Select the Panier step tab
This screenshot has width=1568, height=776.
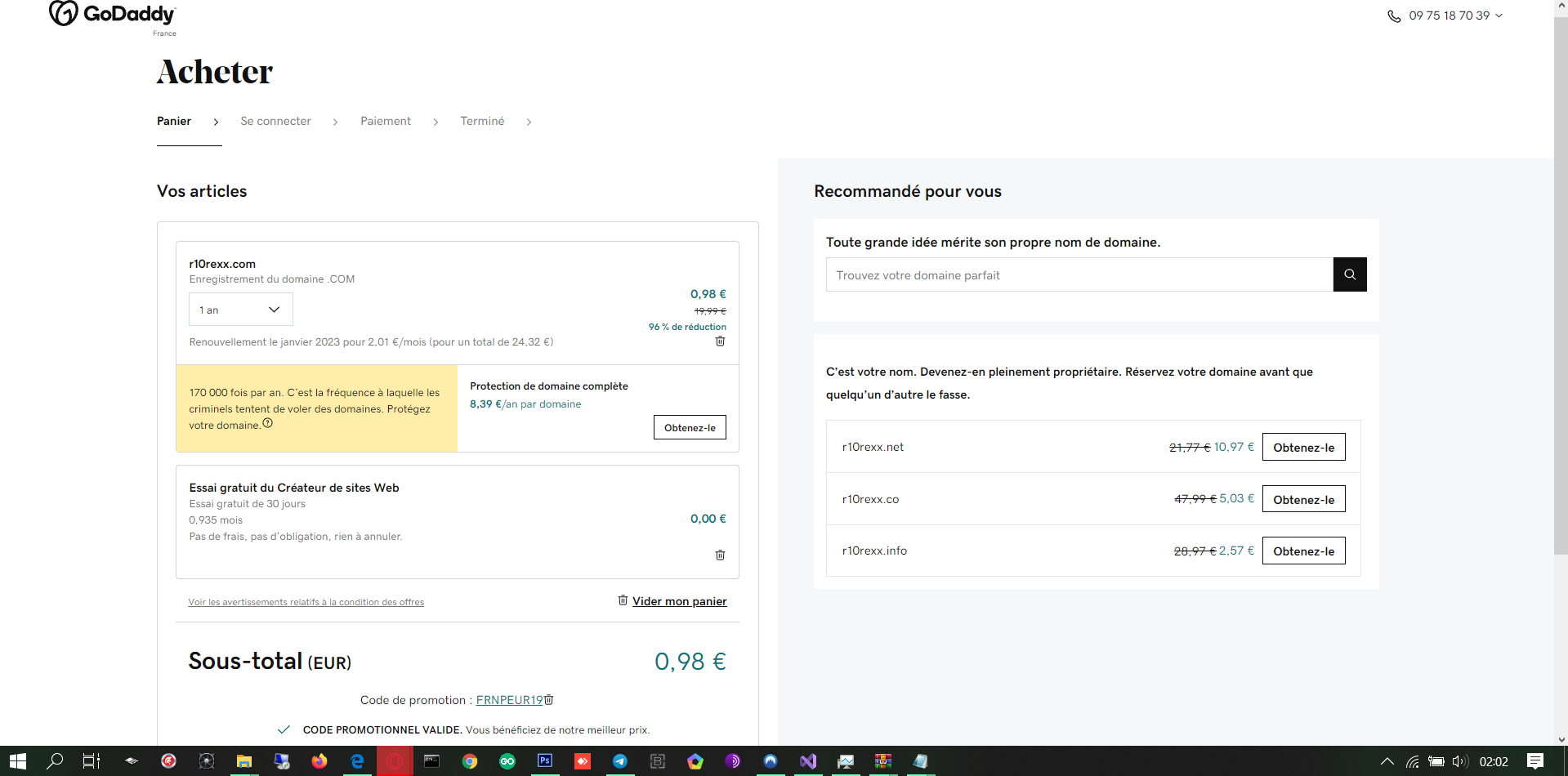[174, 121]
